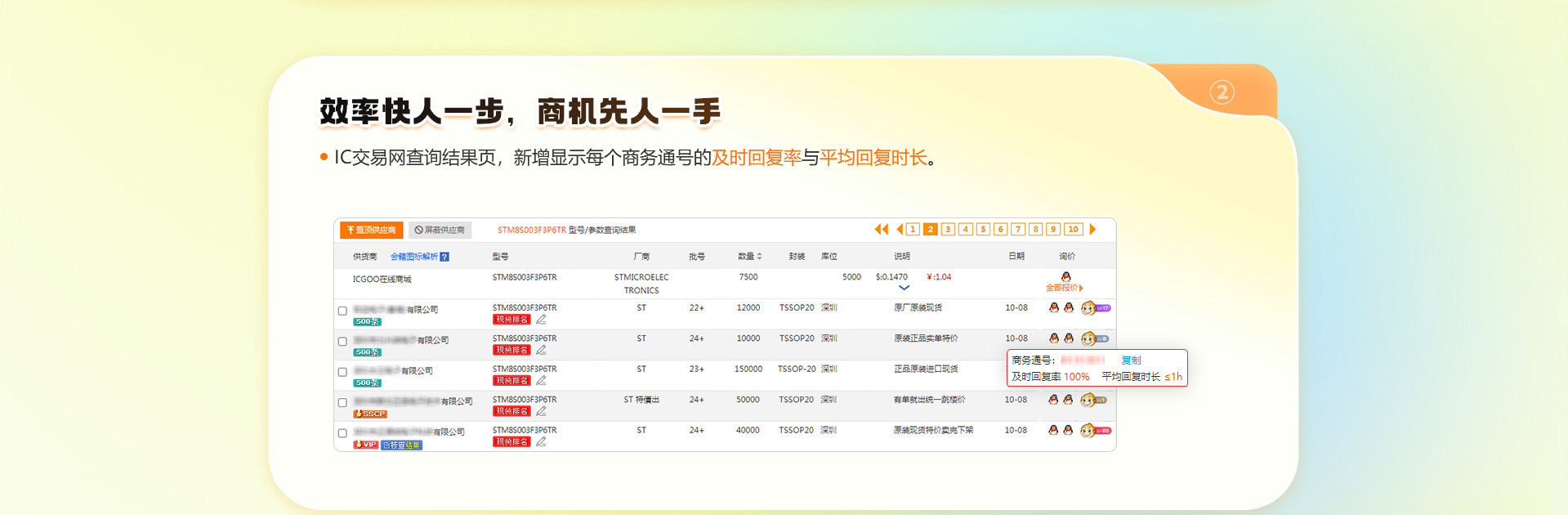Screen dimensions: 1568x515
Task: Click the monkey avatar in the 40000 quantity row
Action: click(1088, 431)
